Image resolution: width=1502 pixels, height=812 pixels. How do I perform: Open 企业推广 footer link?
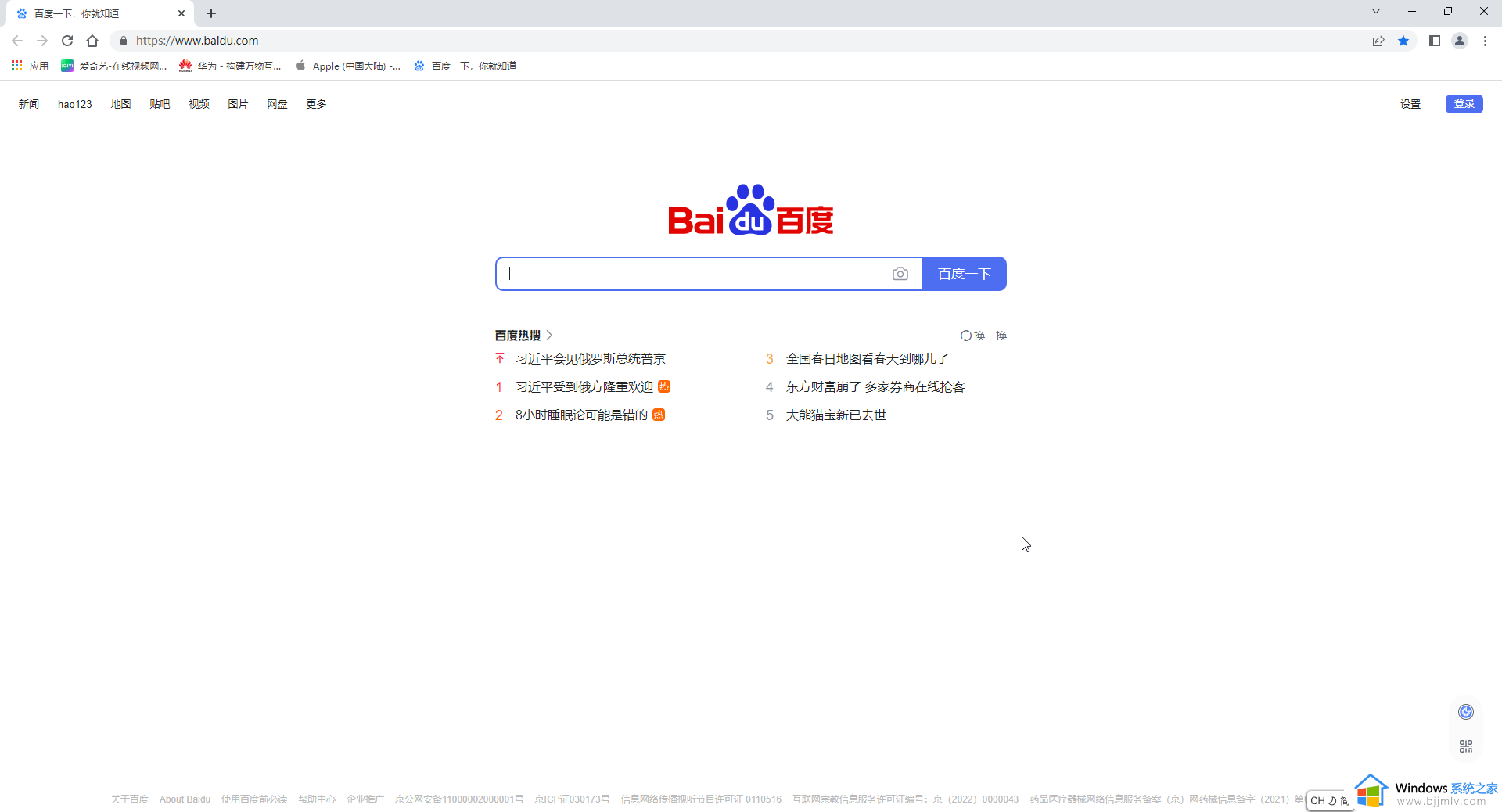[365, 799]
